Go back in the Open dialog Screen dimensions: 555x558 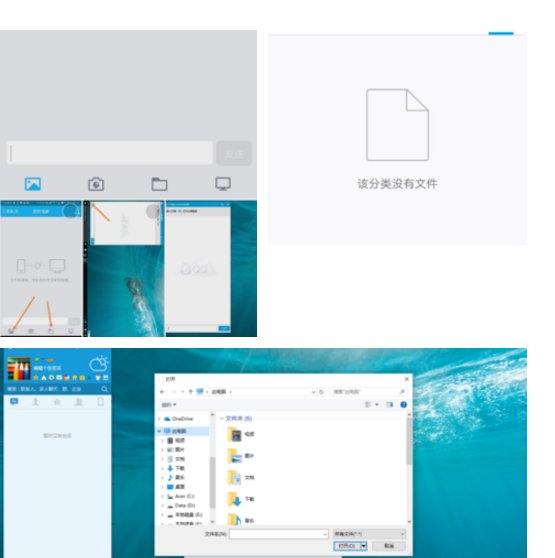[163, 392]
